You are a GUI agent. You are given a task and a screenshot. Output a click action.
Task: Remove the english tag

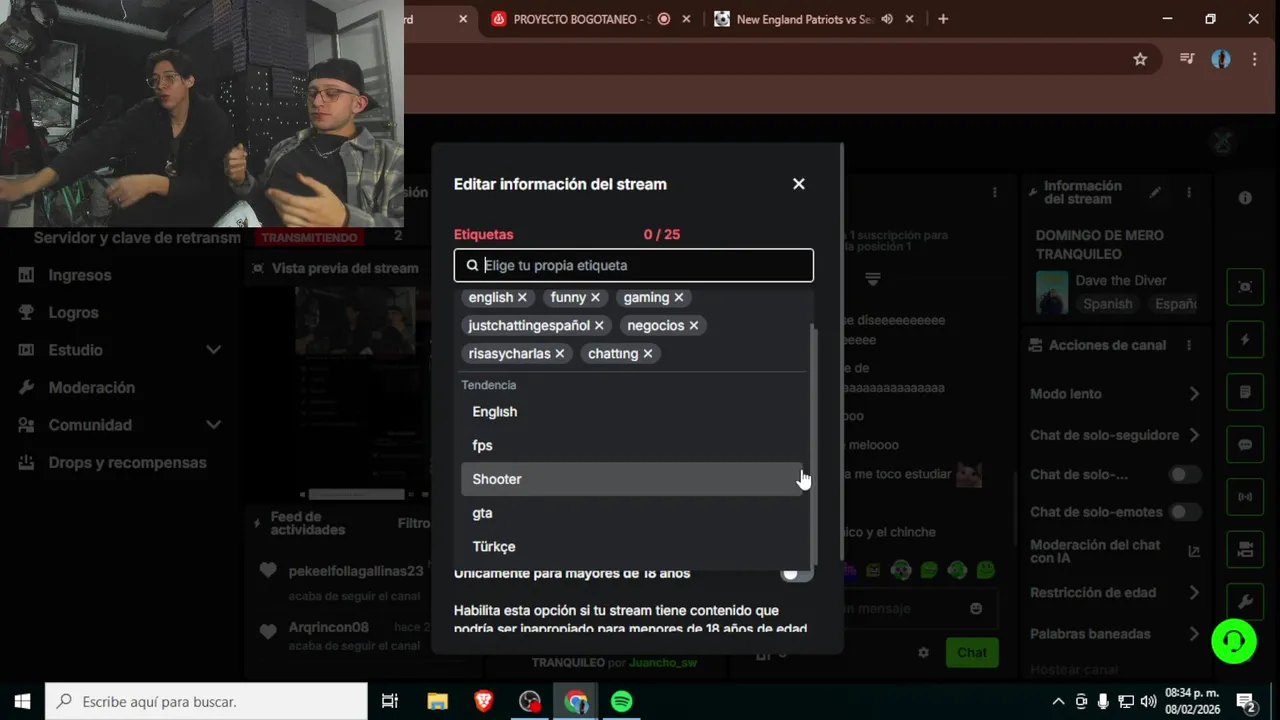[x=522, y=297]
